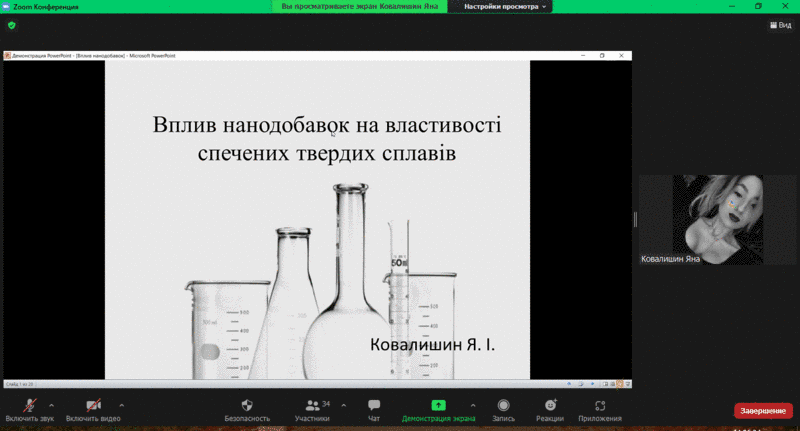Viewport: 800px width, 431px height.
Task: Turn on camera with Включить видео
Action: click(x=93, y=405)
